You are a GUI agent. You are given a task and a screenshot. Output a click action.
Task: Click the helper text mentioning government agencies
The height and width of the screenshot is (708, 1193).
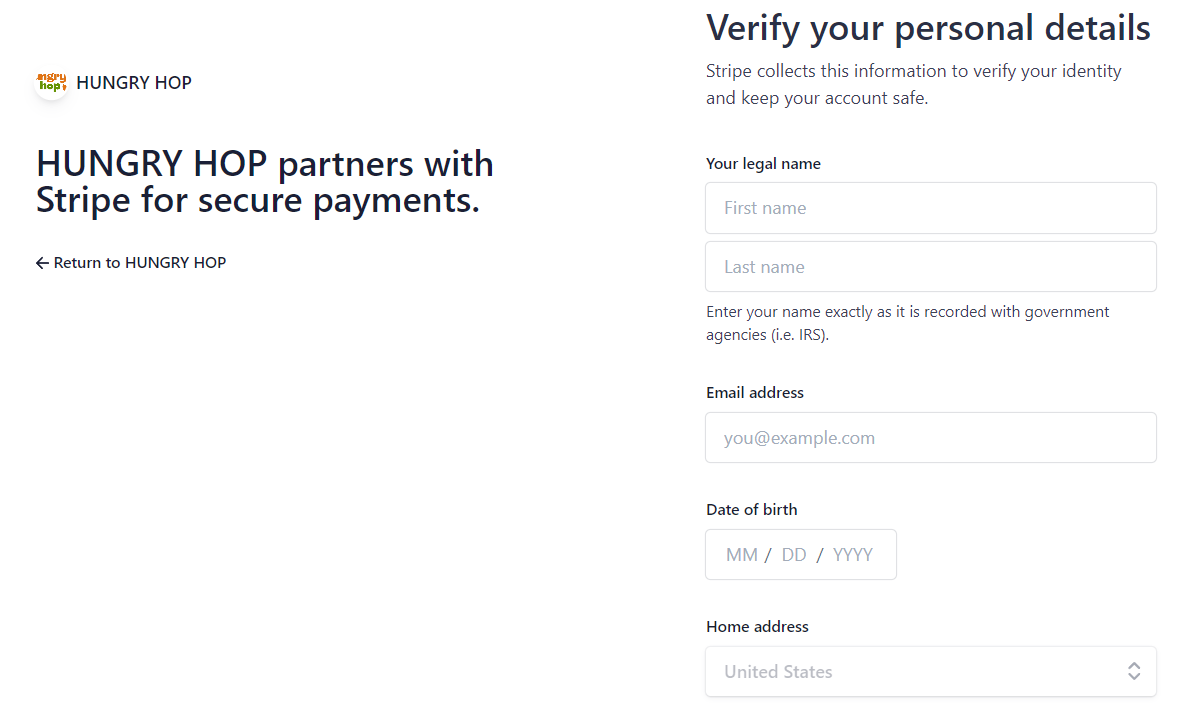(907, 323)
